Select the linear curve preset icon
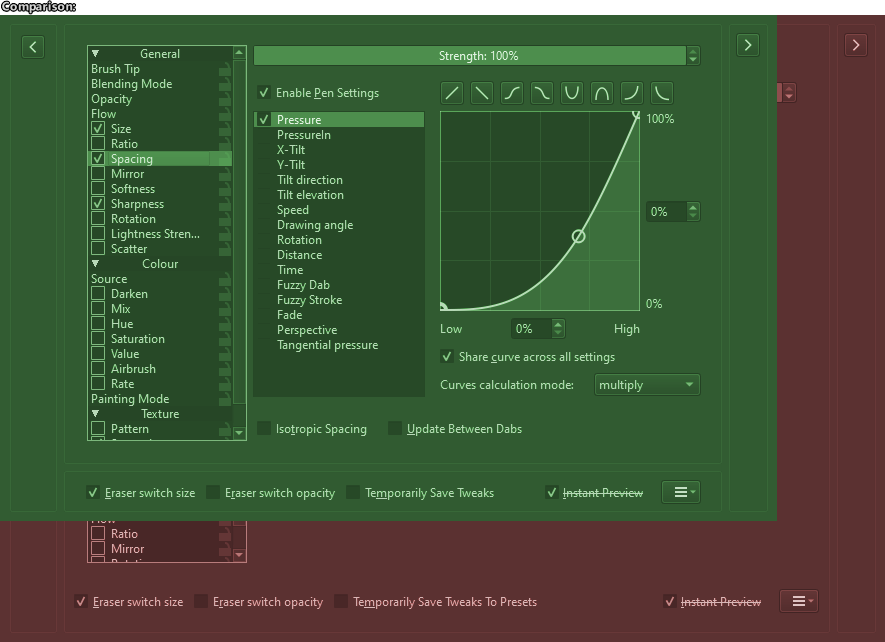 pos(452,93)
